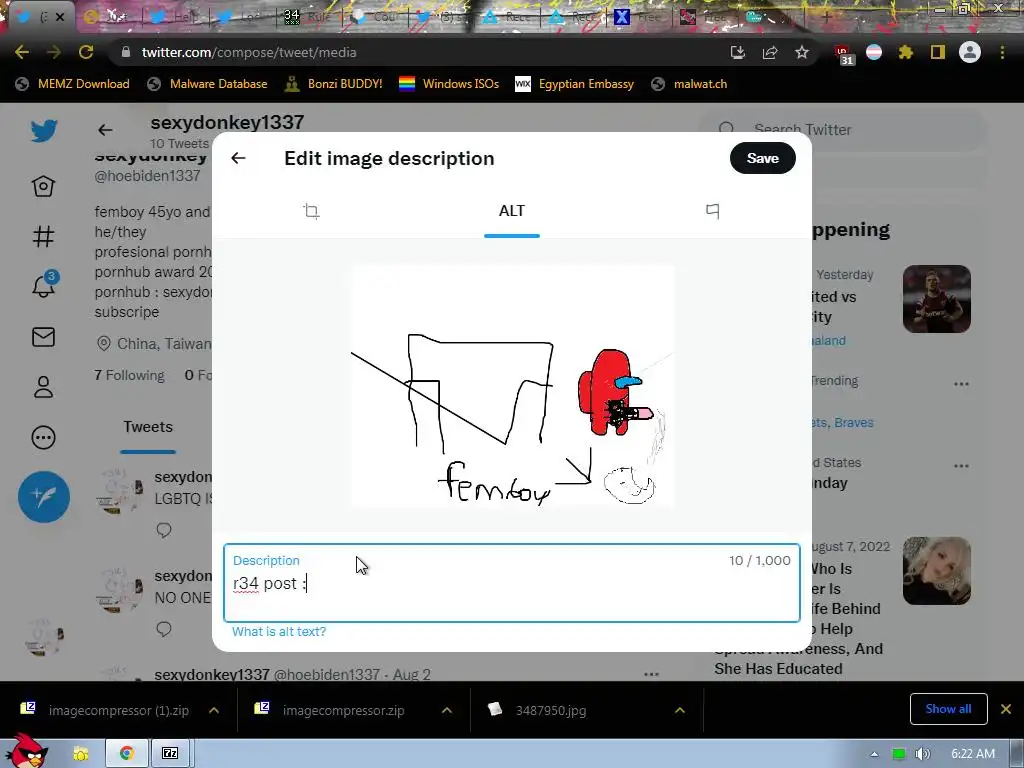Open the striped flag extension icon
Screen dimensions: 1024x768
(874, 52)
